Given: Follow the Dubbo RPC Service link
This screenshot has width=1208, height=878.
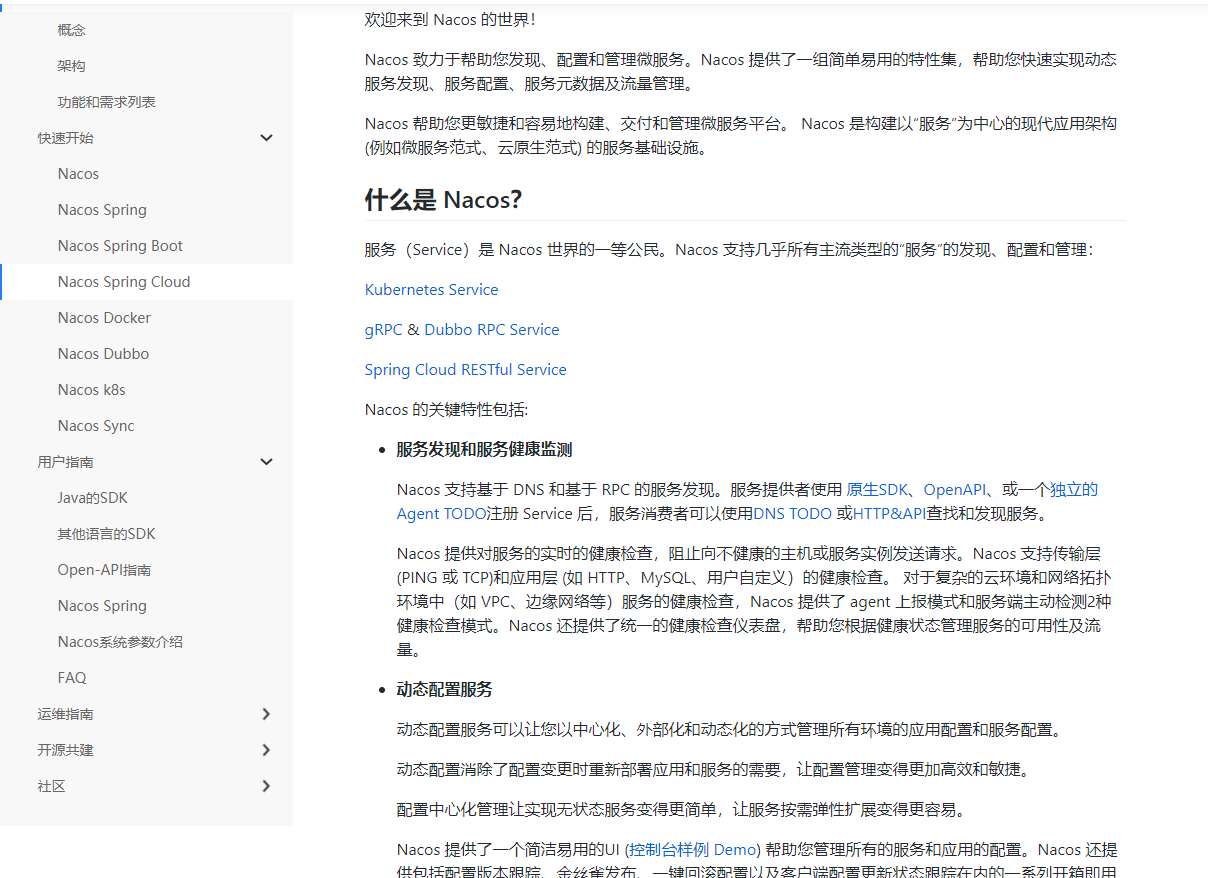Looking at the screenshot, I should [492, 330].
